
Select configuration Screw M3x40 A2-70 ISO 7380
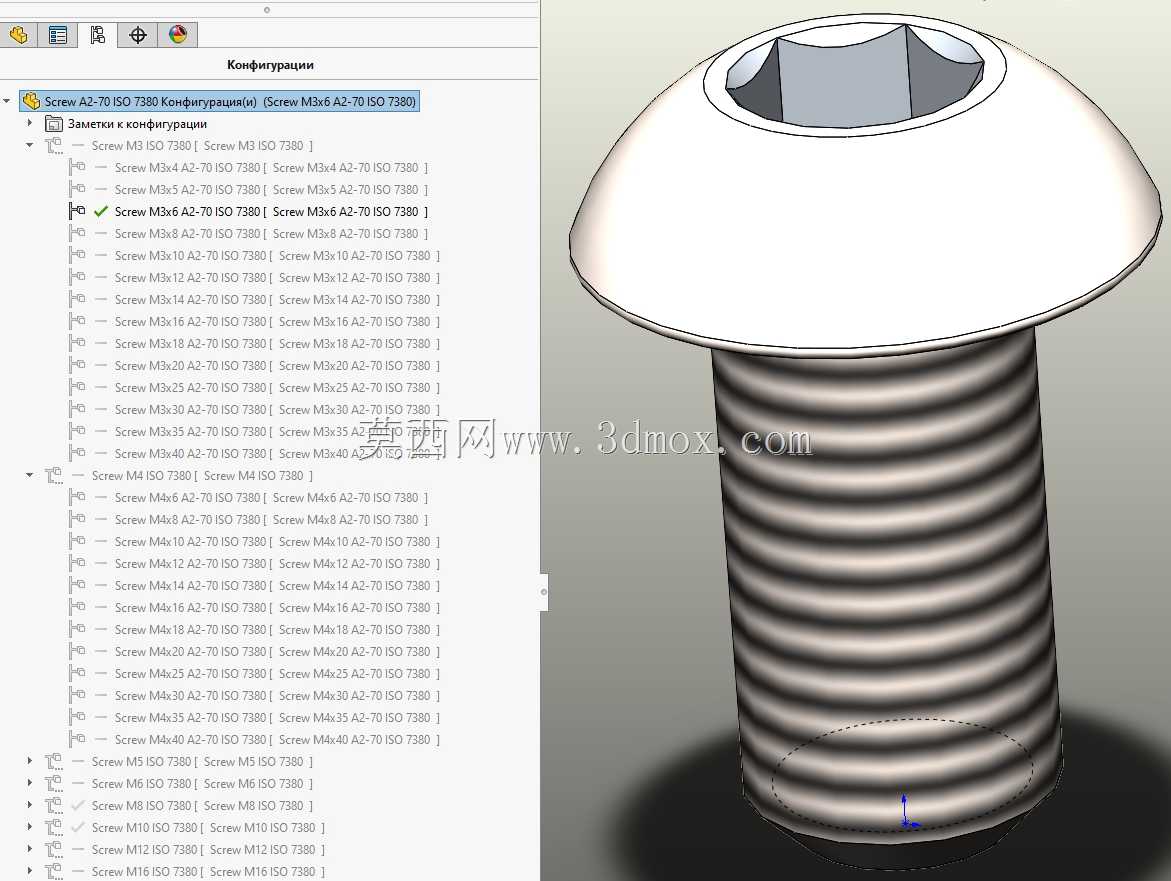coord(277,454)
